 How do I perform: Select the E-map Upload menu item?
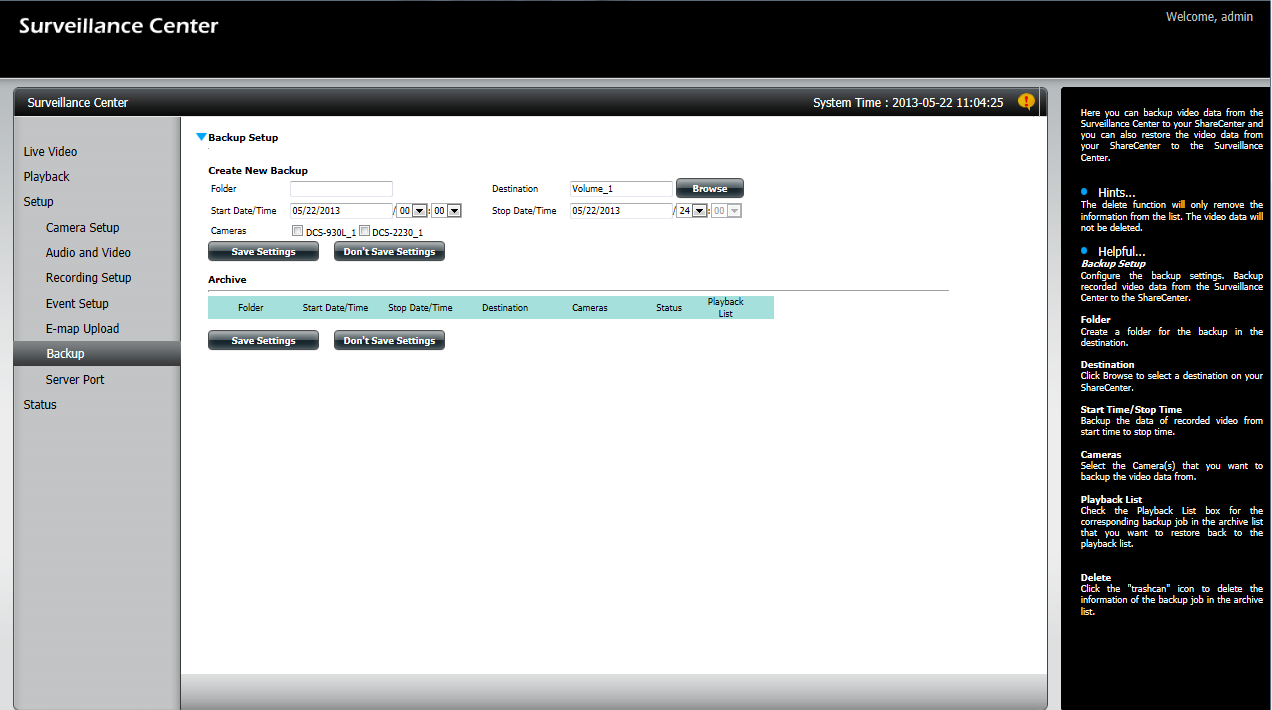[82, 329]
